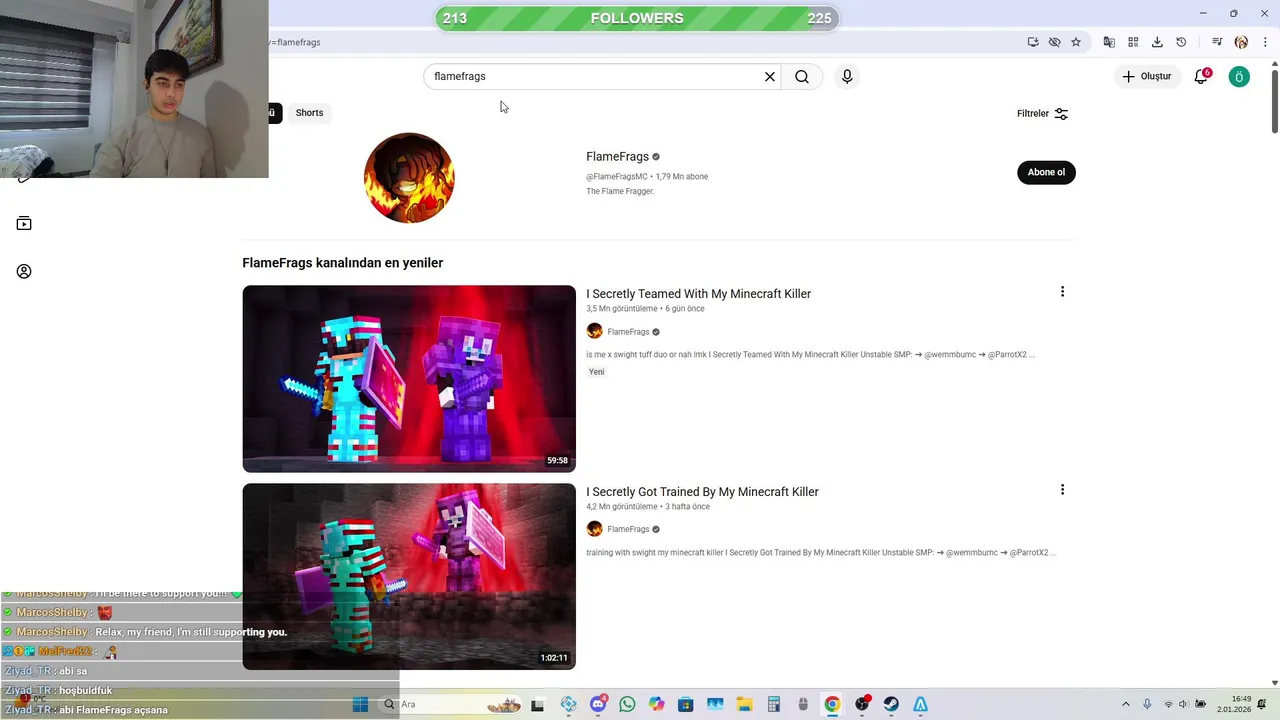Switch to Chrome in the taskbar
The height and width of the screenshot is (720, 1280).
[832, 705]
